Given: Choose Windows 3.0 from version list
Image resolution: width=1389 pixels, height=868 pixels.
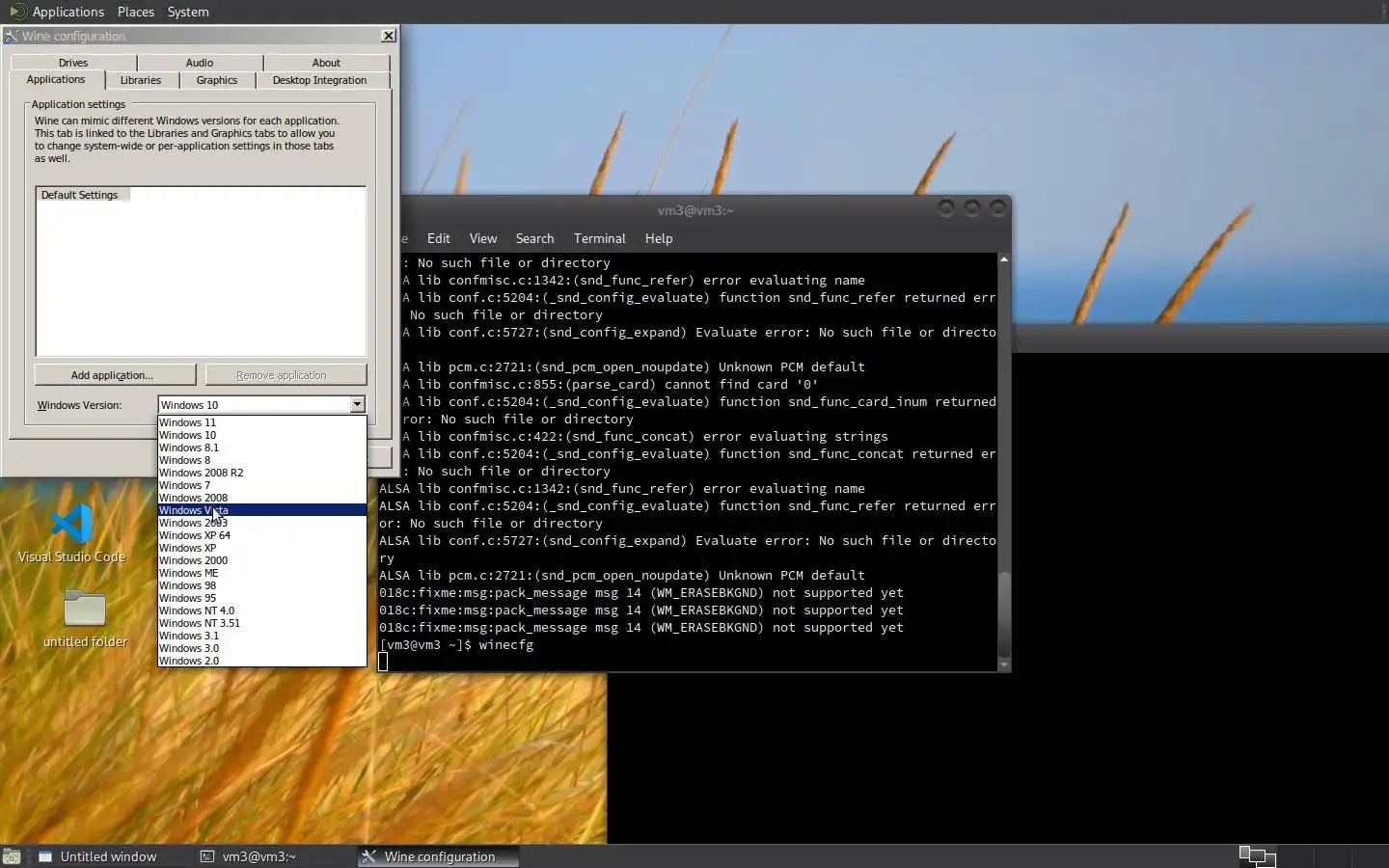Looking at the screenshot, I should point(262,648).
